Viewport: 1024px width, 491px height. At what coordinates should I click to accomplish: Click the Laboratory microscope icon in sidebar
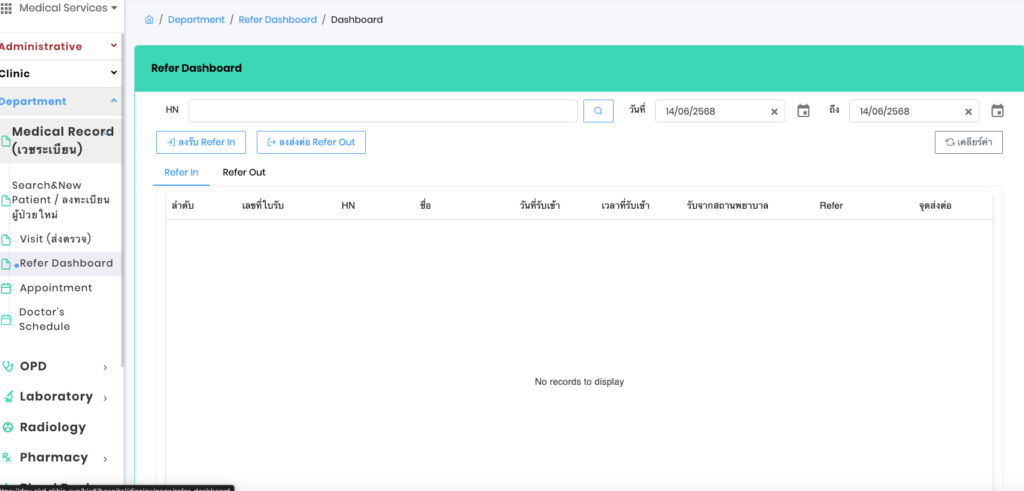pyautogui.click(x=8, y=397)
